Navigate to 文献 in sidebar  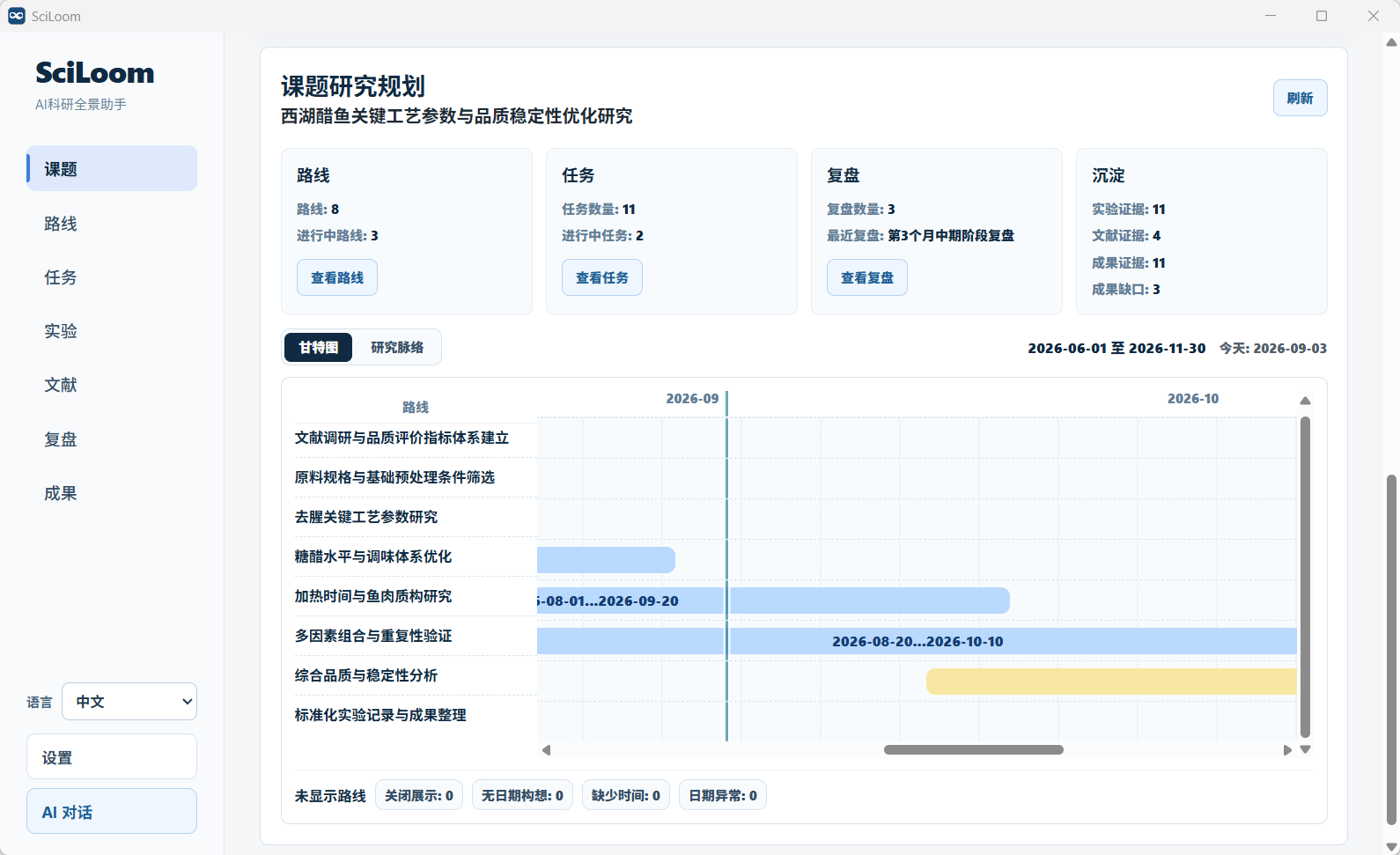(x=112, y=385)
